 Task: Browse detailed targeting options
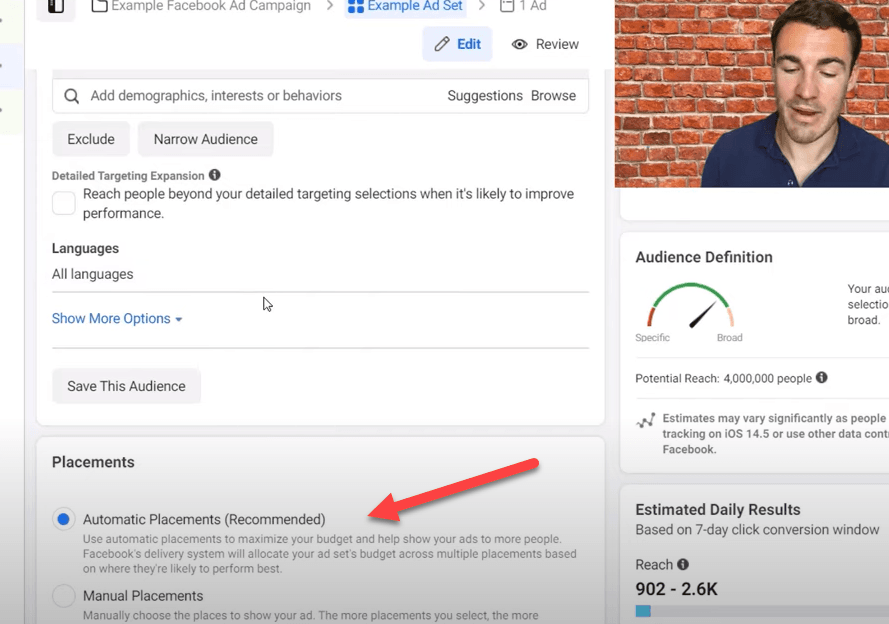click(x=553, y=96)
